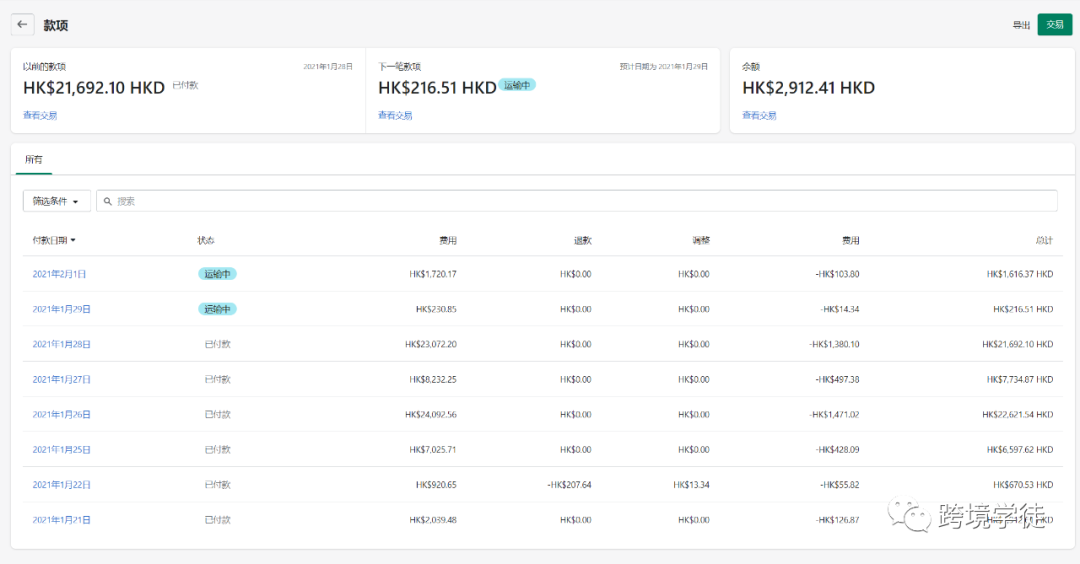Open 查看交易 under 下一笔款项
Screen dimensions: 1080x564
pyautogui.click(x=395, y=116)
